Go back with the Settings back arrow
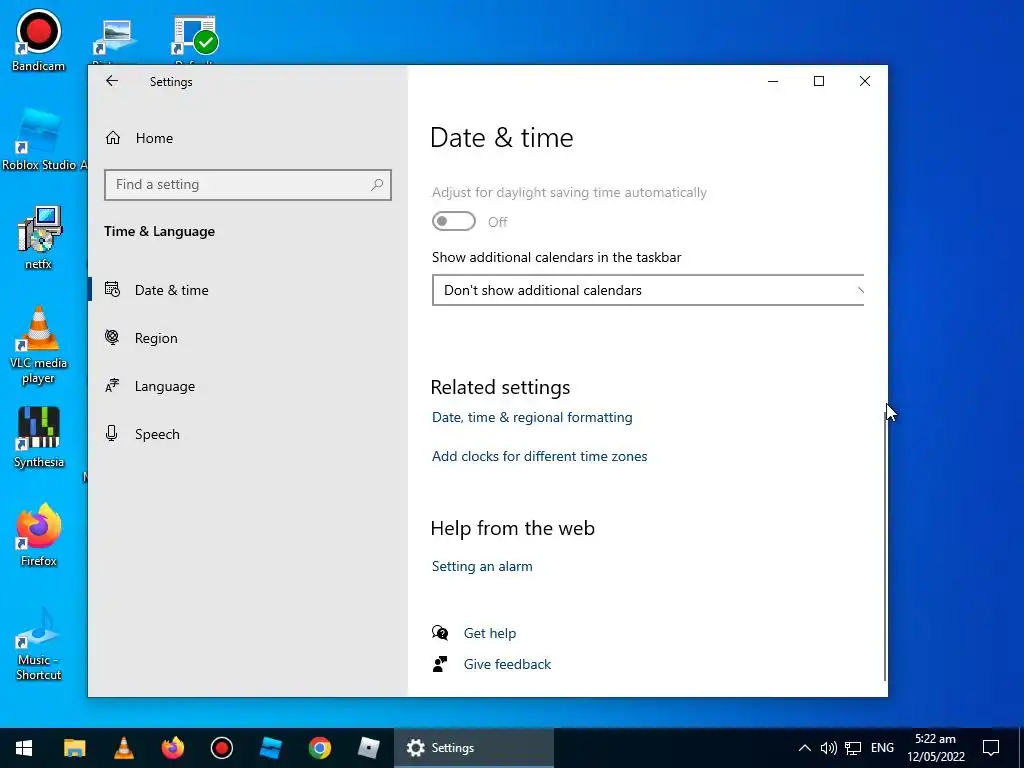 (x=112, y=81)
